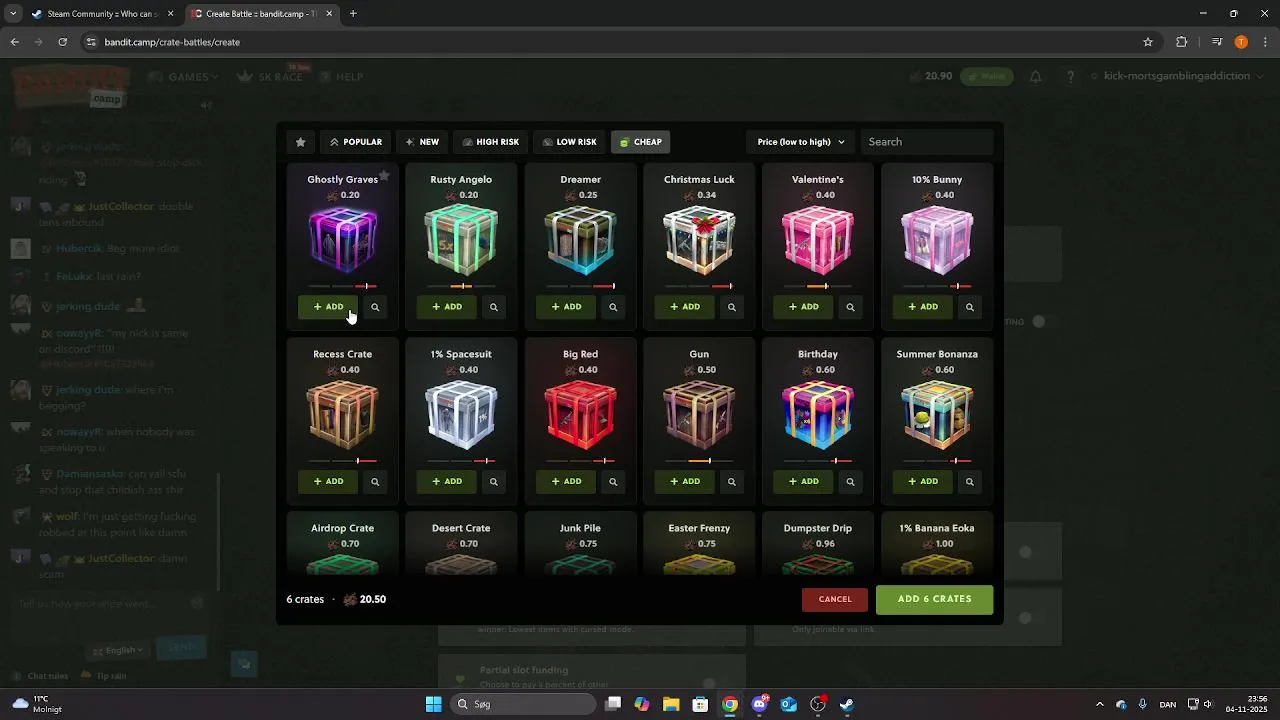Click Recess Crate risk indicator bar

point(342,461)
